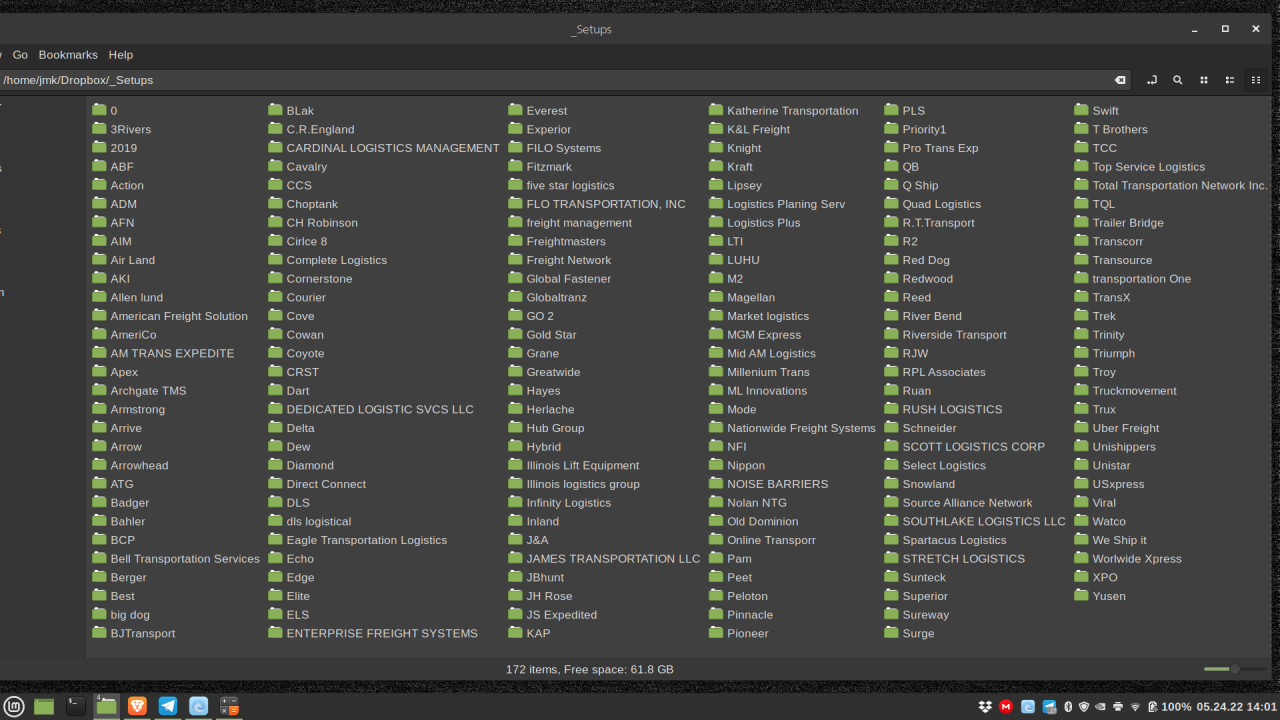
Task: Click the red MEGA tray icon
Action: point(1007,707)
